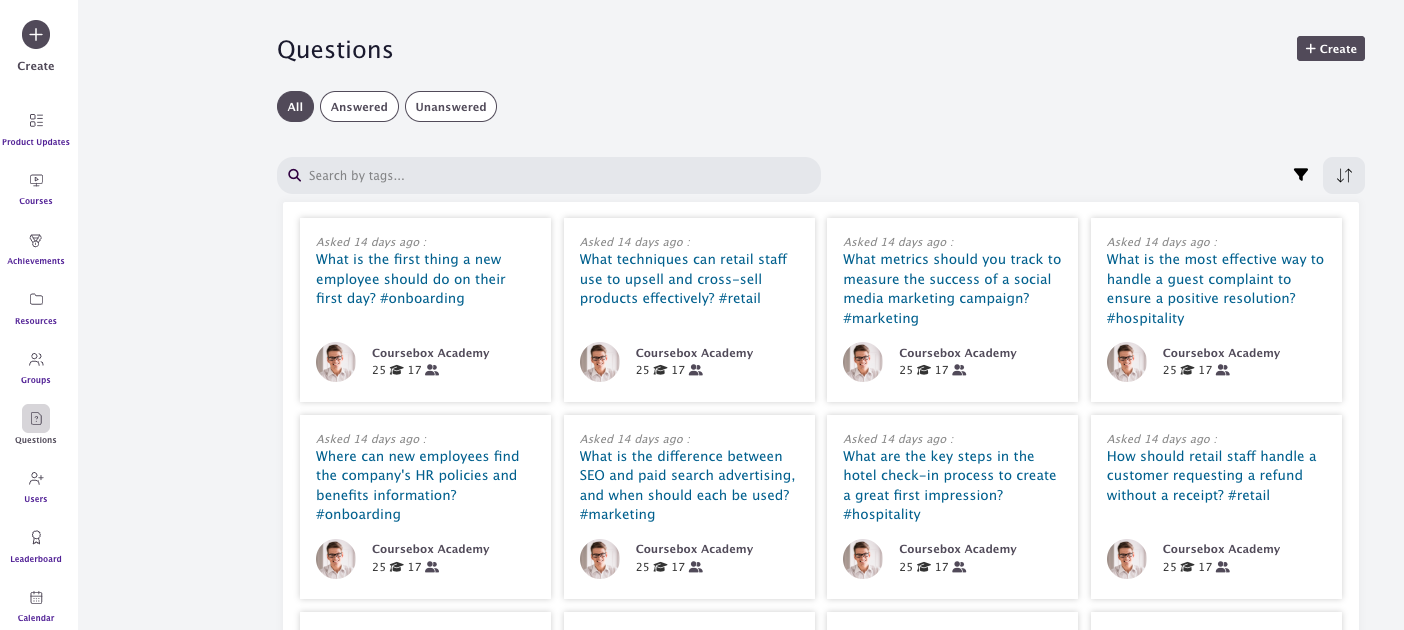Screen dimensions: 1404x630
Task: Click Coursebox Academy name on hotel check-in card
Action: point(958,549)
